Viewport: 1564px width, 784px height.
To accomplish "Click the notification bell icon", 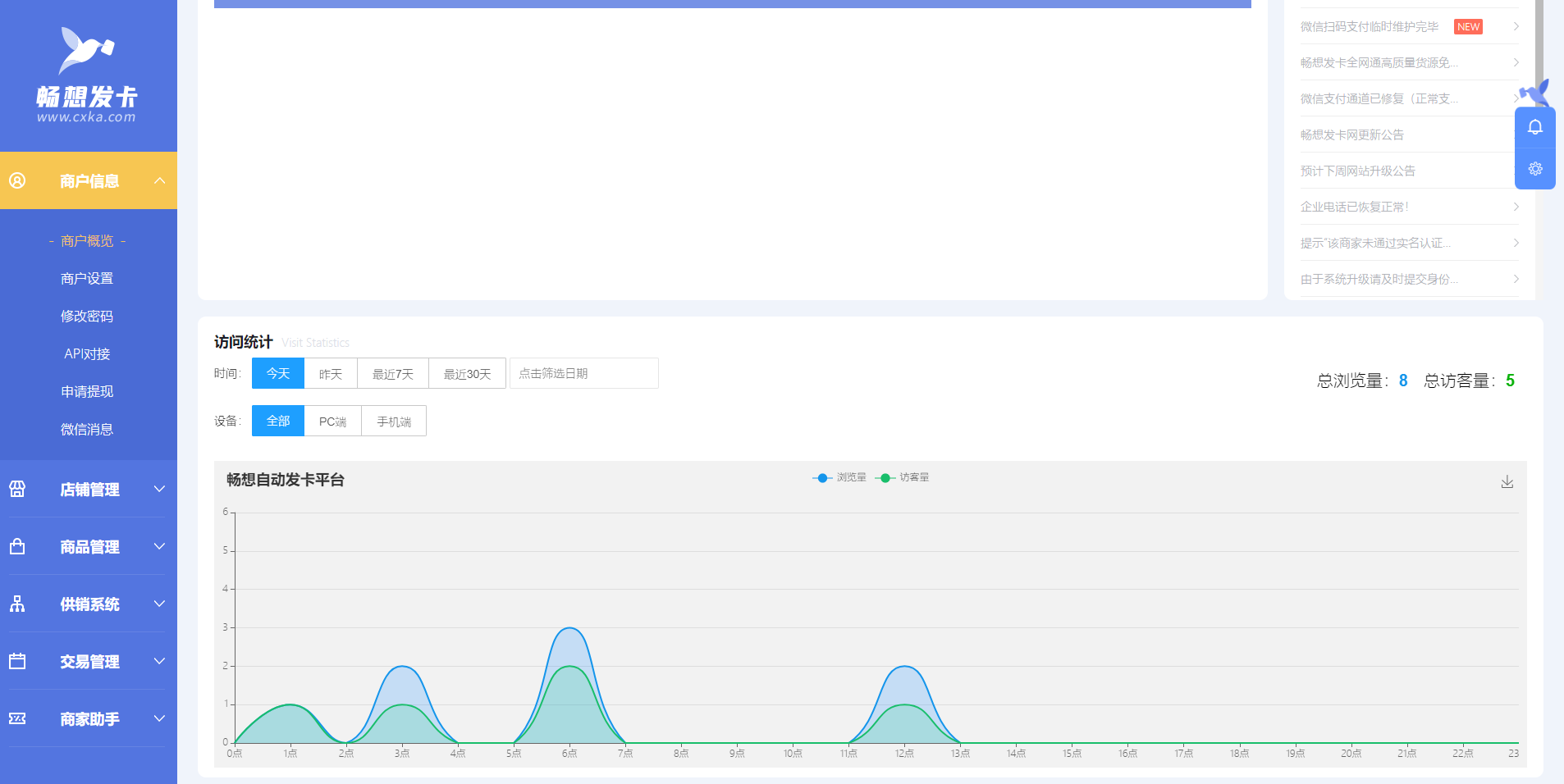I will [x=1534, y=127].
